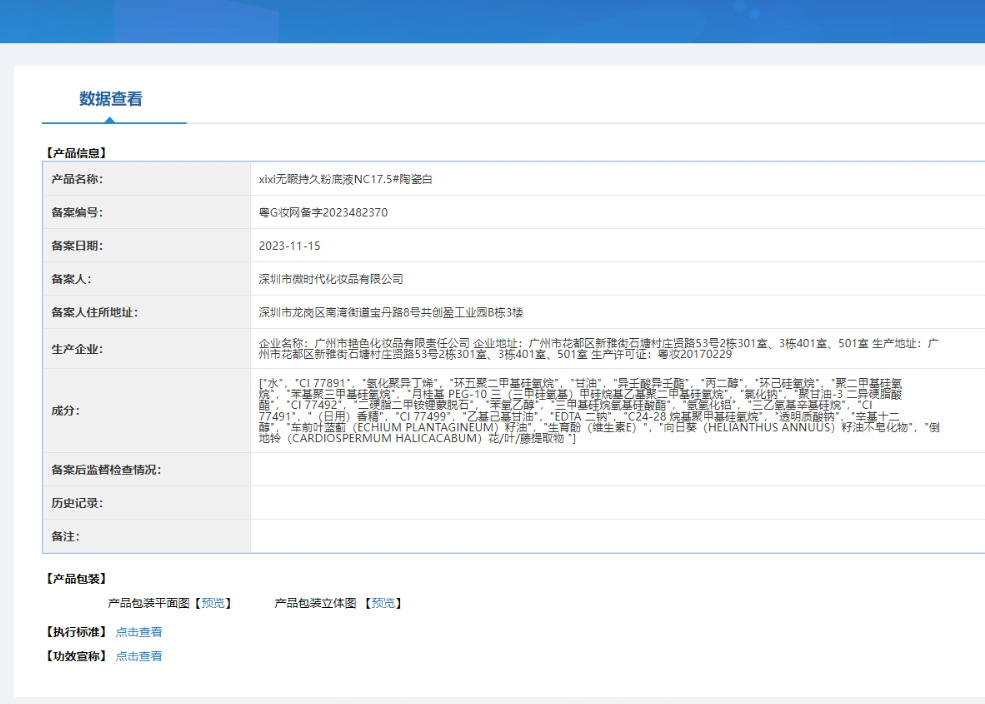Click the 备案日期 row label
This screenshot has height=704, width=985.
77,246
